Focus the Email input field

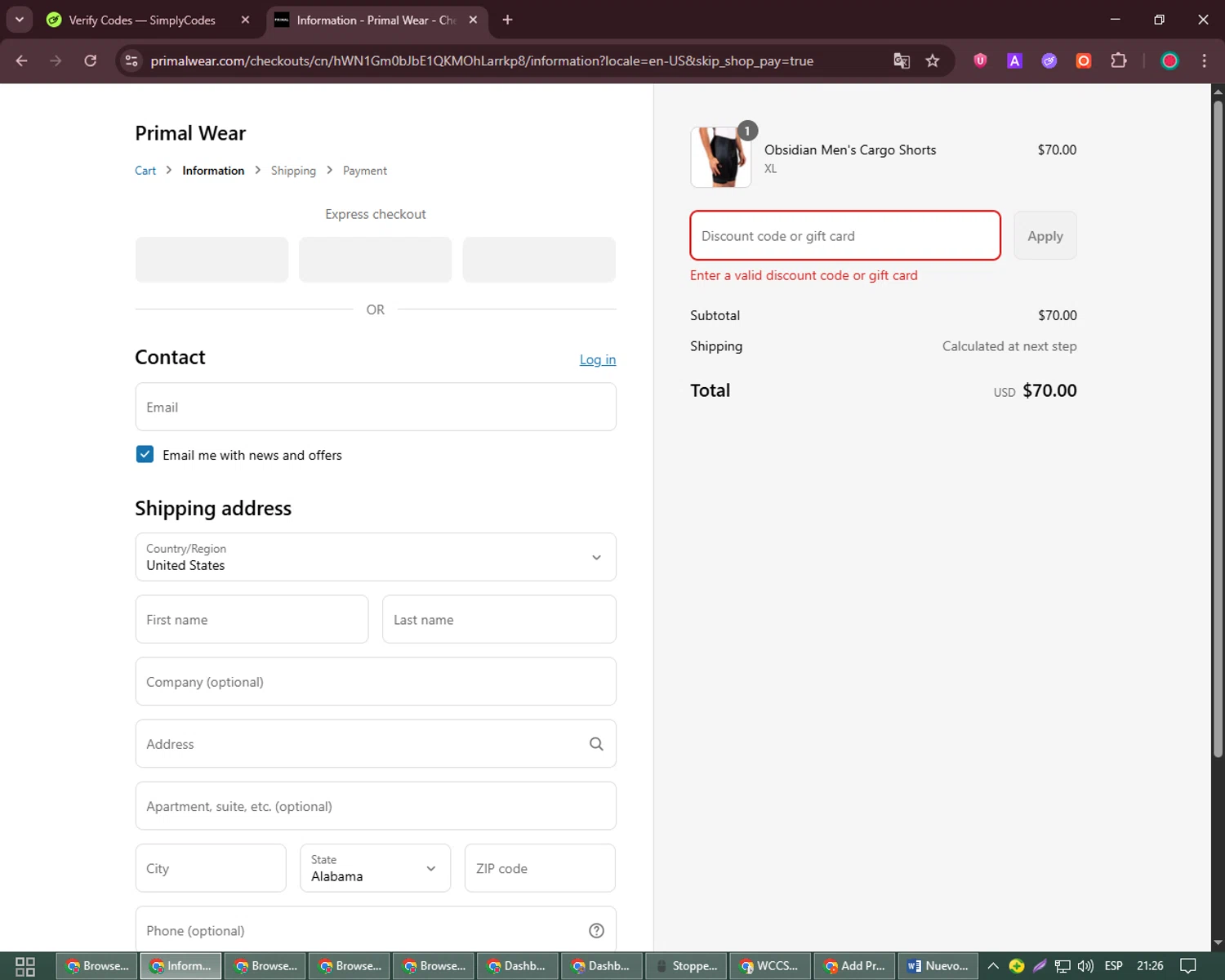point(376,407)
